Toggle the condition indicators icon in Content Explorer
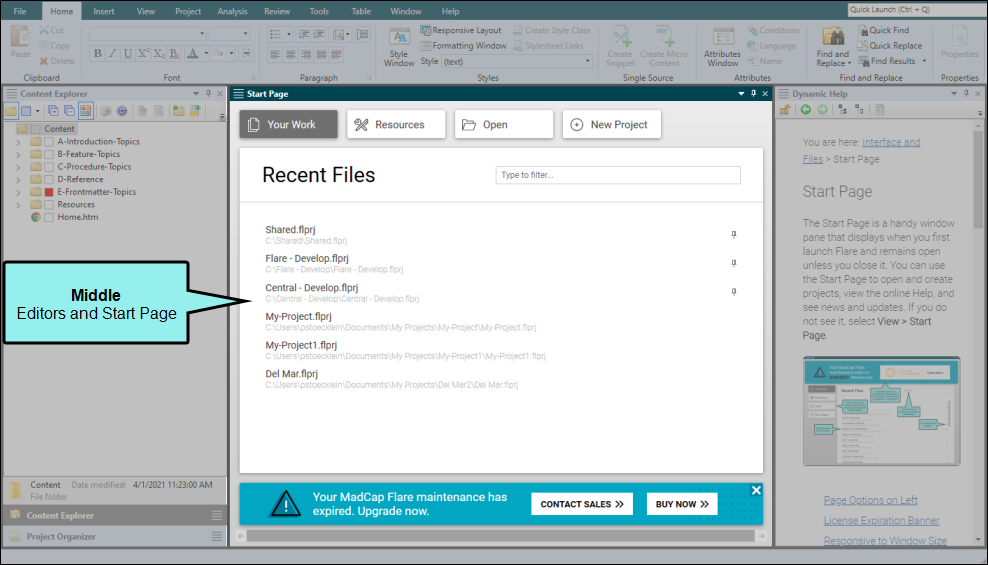 [85, 111]
